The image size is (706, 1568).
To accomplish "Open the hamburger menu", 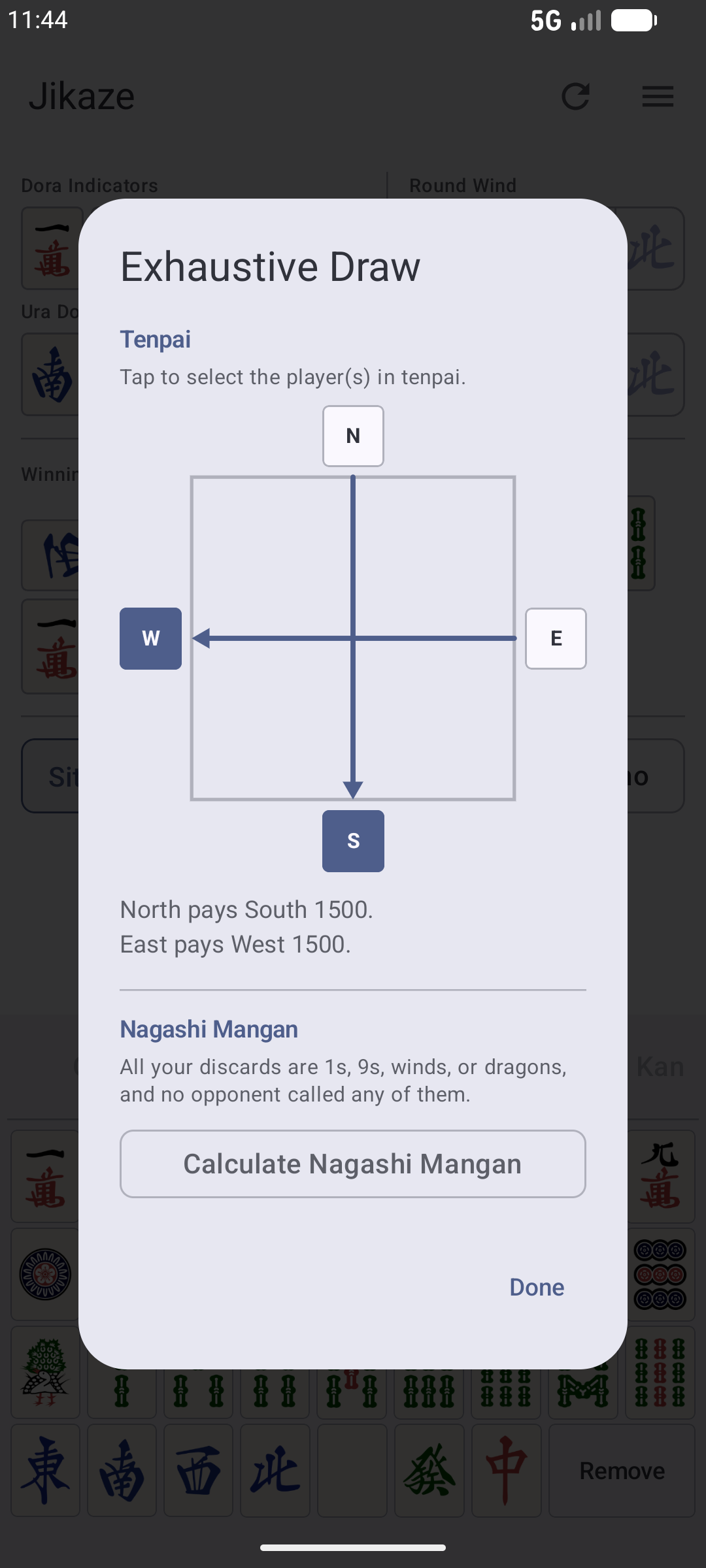I will coord(658,97).
